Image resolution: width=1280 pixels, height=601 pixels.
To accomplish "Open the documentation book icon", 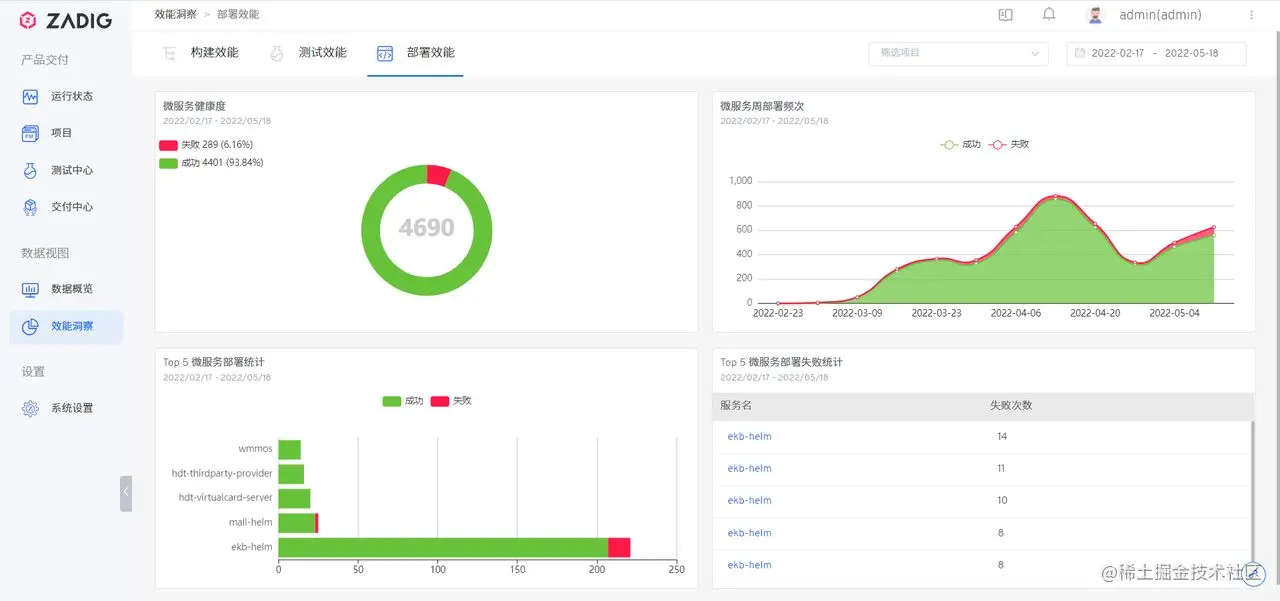I will pos(1006,15).
